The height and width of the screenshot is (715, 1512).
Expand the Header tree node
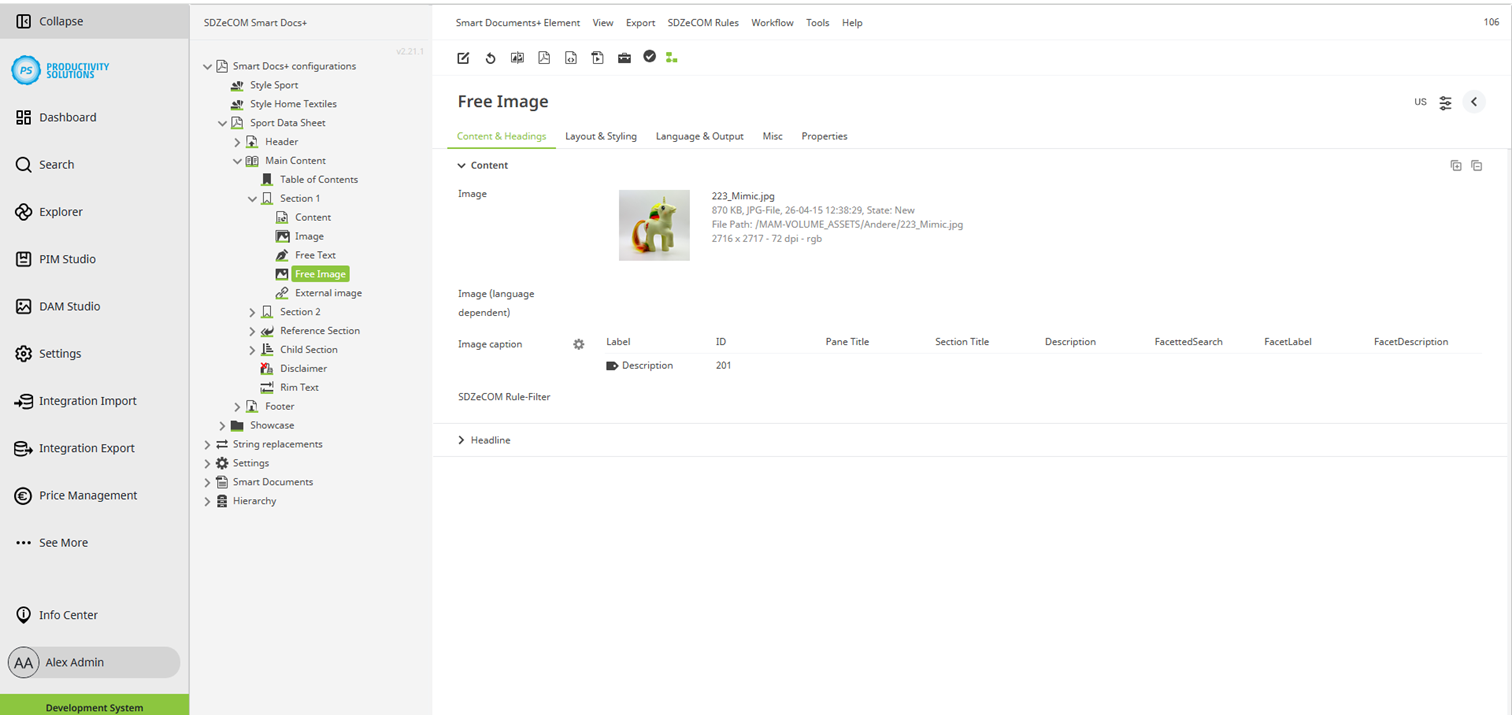pos(238,142)
